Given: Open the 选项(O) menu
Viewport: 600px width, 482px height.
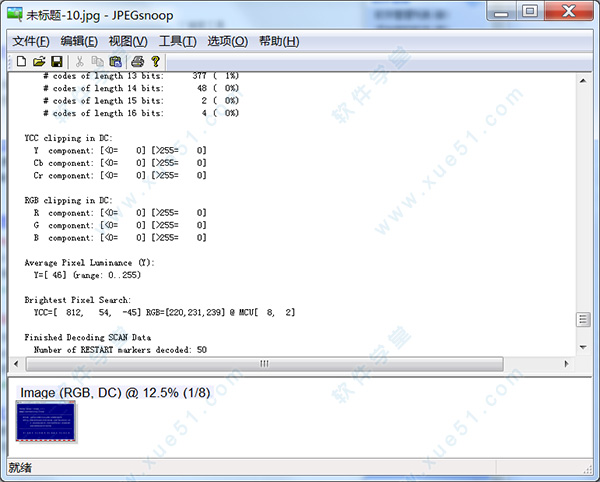Looking at the screenshot, I should (228, 41).
